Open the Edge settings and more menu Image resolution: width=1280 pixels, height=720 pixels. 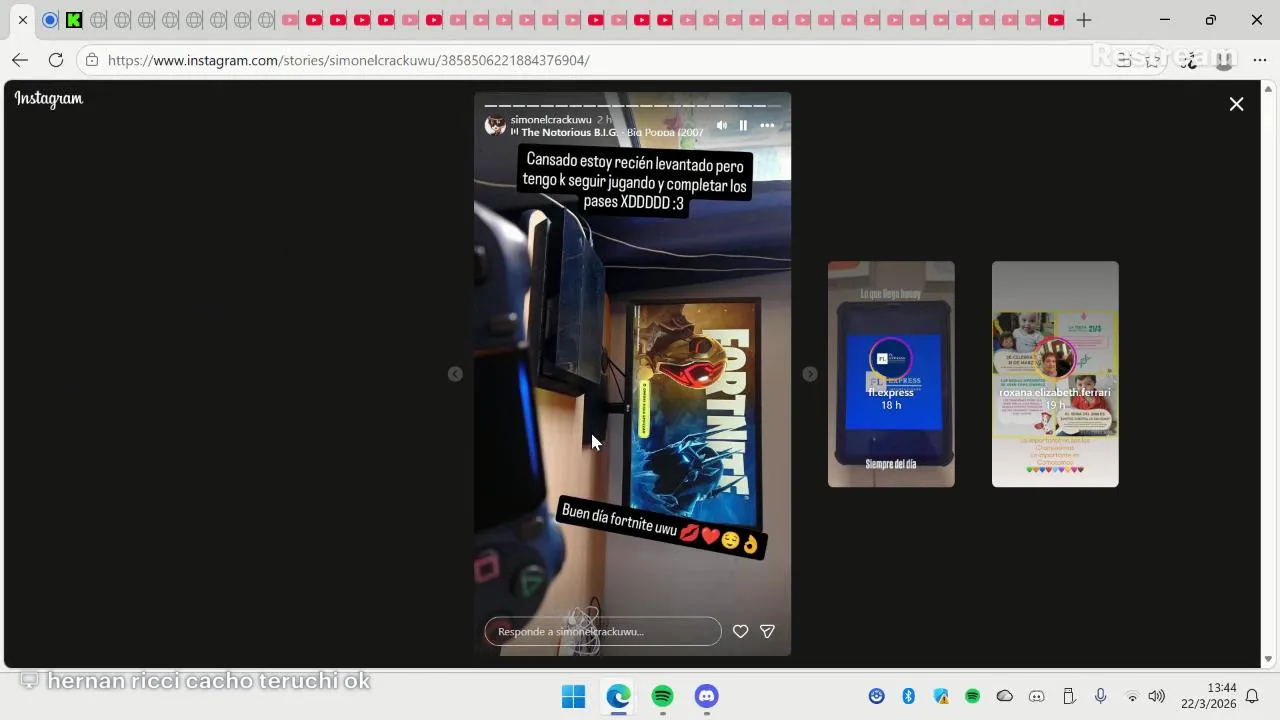(x=1259, y=60)
